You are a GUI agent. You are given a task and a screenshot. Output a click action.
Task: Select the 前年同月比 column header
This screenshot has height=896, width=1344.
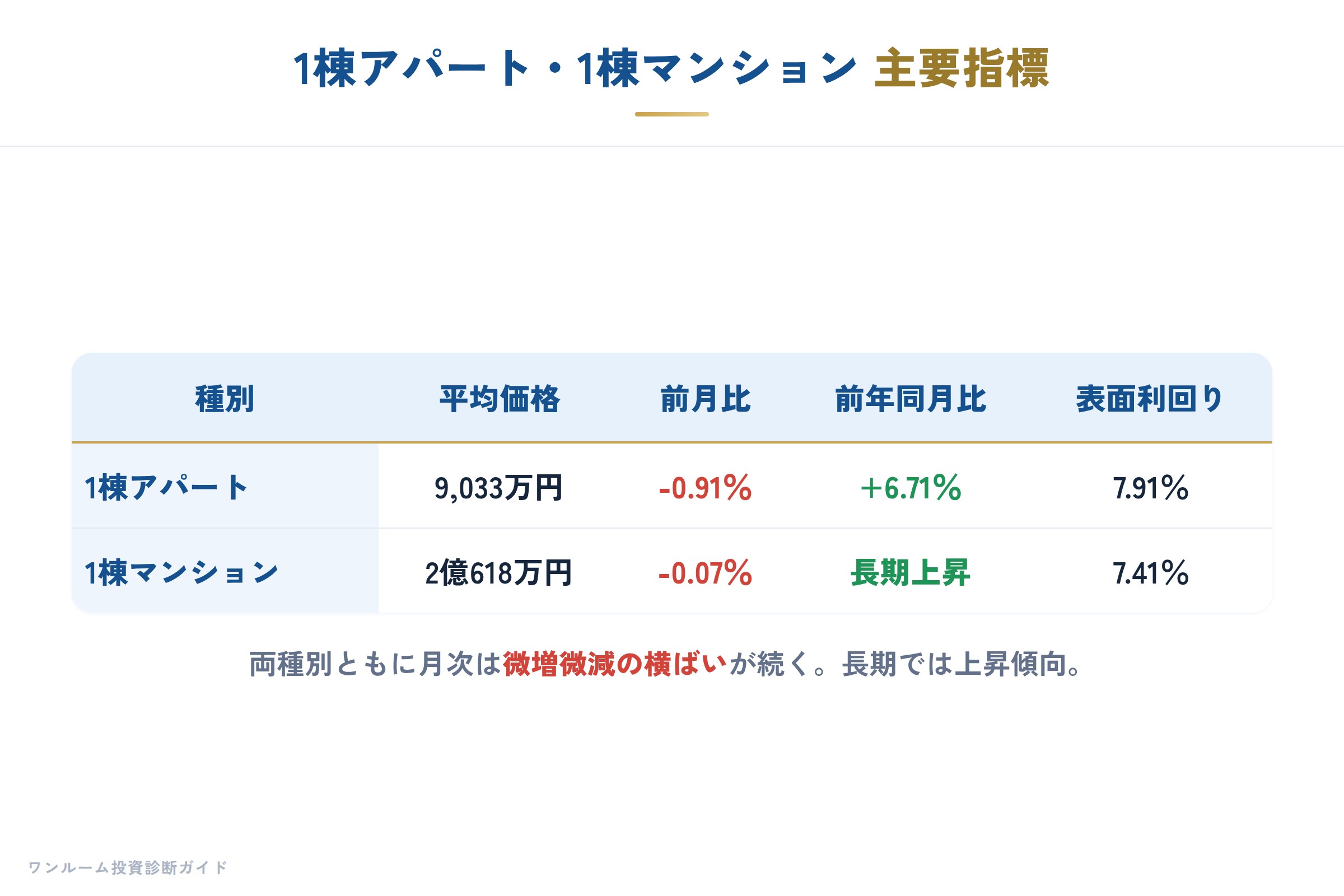coord(911,398)
